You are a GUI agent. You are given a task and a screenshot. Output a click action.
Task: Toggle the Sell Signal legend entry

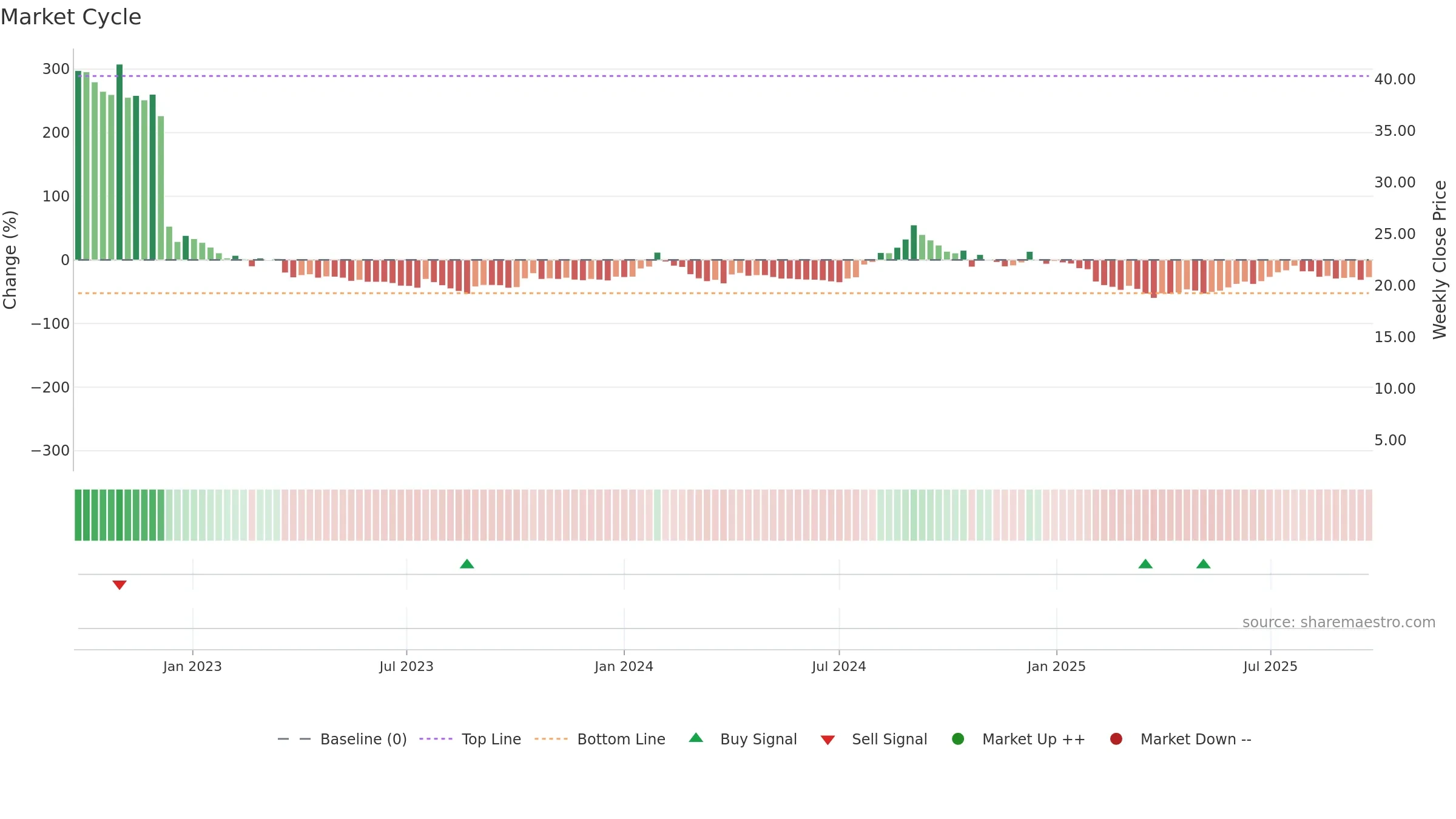874,739
